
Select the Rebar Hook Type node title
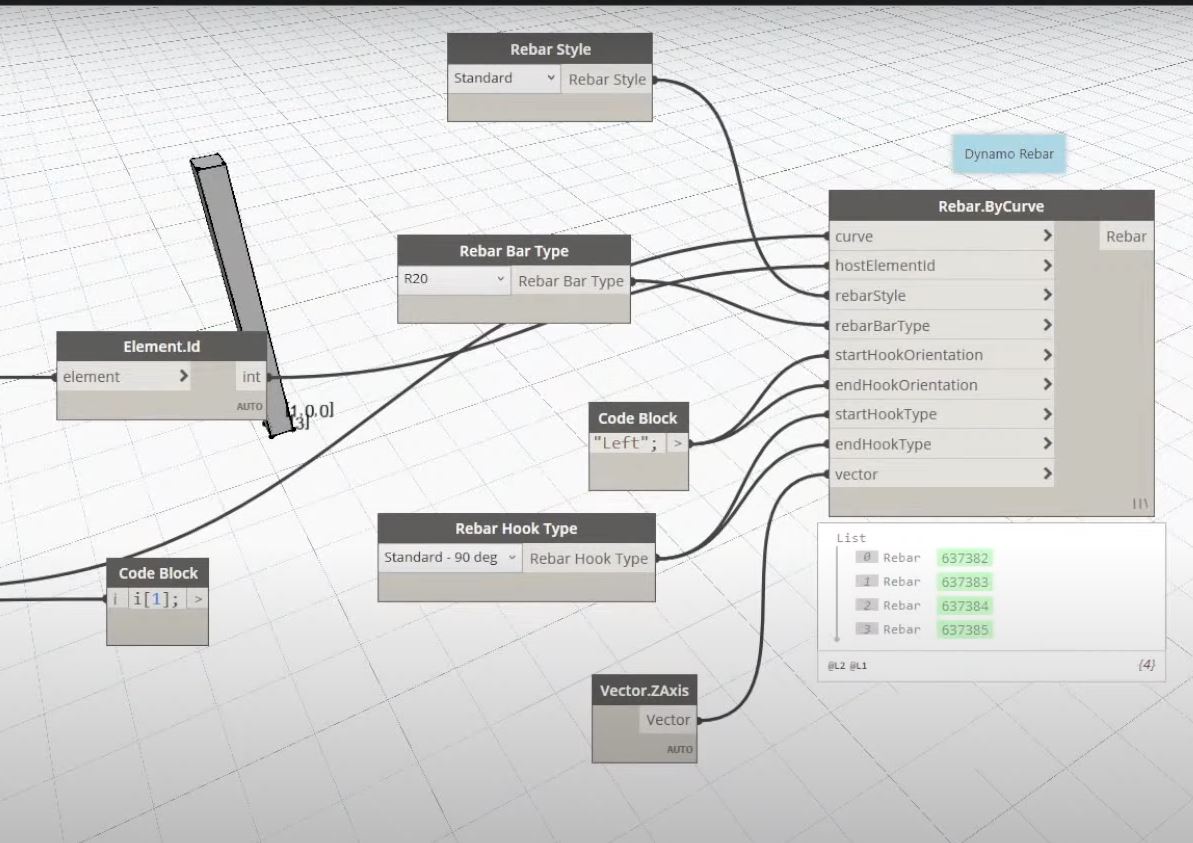(x=516, y=529)
